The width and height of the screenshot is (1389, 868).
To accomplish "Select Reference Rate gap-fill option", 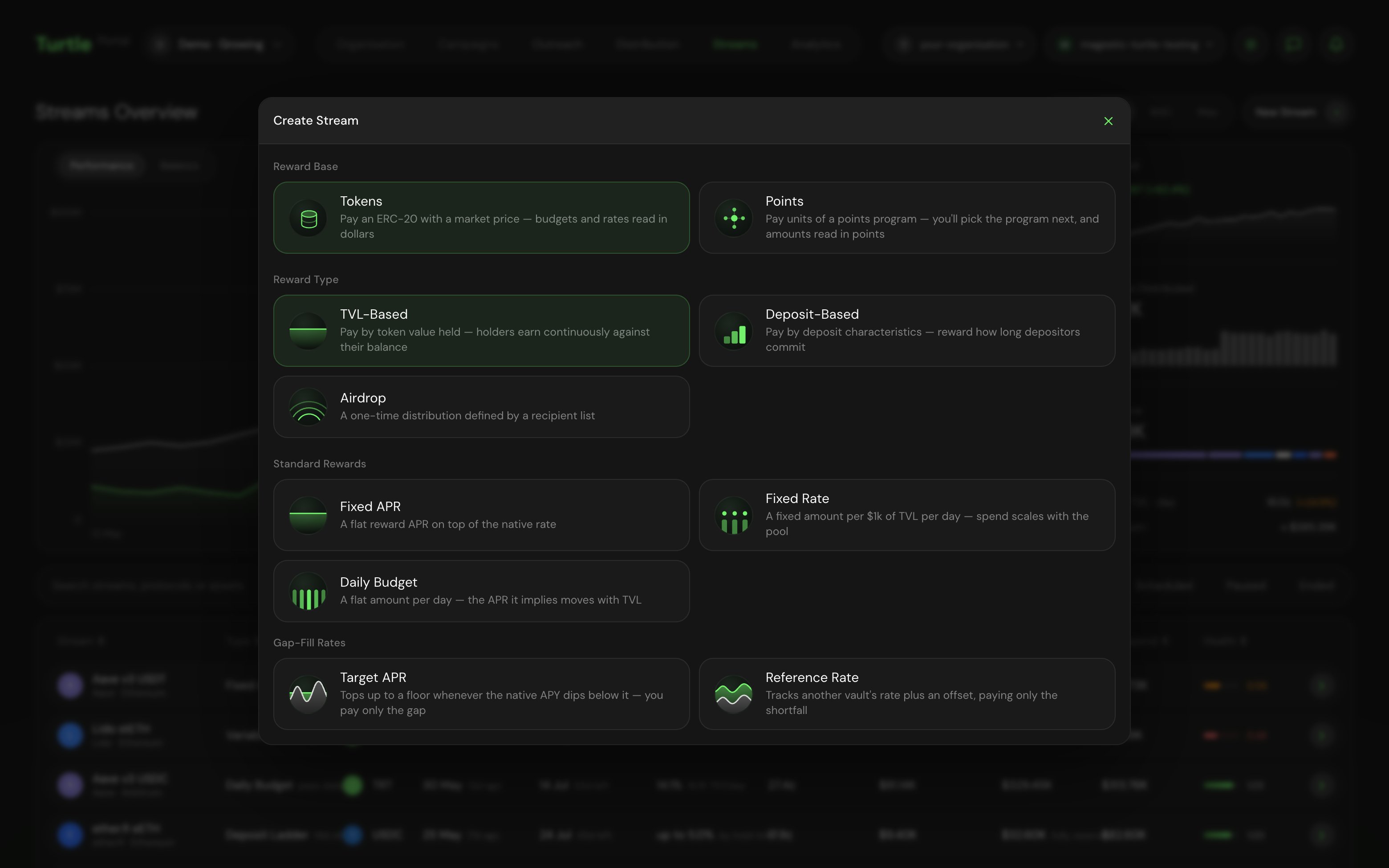I will pyautogui.click(x=907, y=694).
